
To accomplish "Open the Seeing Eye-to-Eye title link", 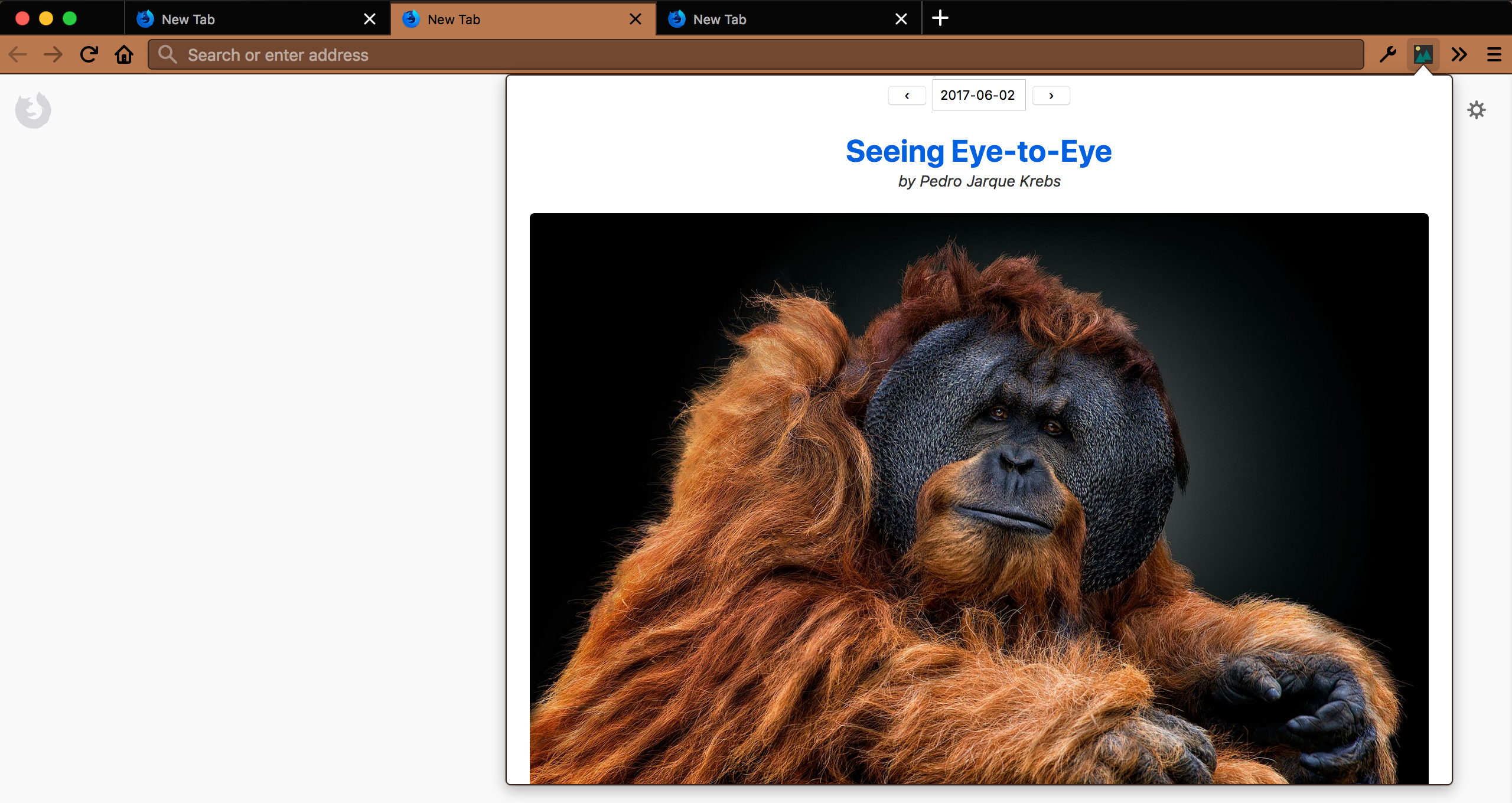I will pos(979,151).
